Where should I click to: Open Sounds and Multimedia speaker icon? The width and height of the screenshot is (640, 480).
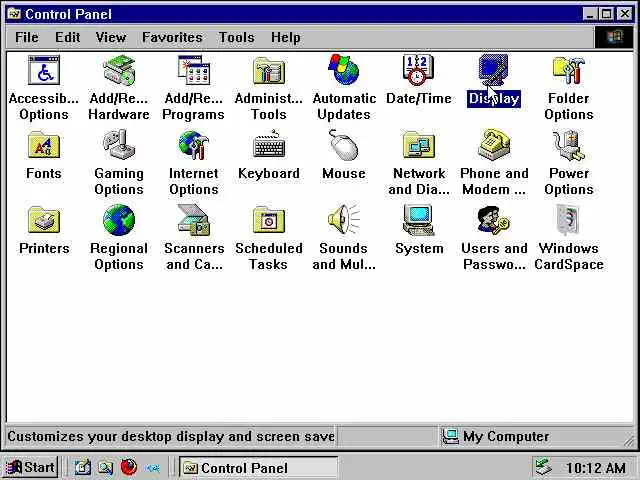(x=344, y=219)
